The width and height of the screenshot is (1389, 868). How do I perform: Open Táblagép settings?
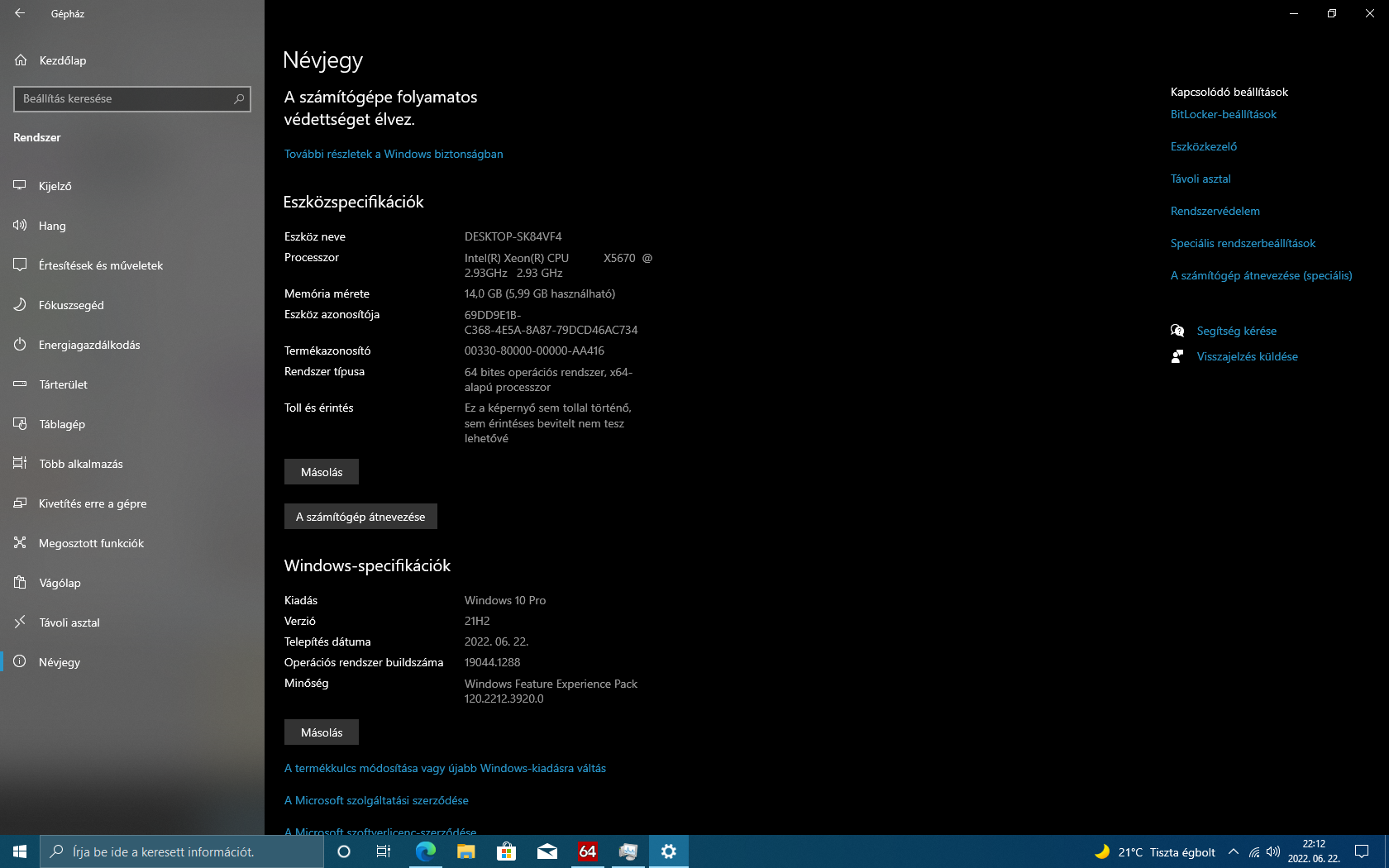click(x=132, y=424)
